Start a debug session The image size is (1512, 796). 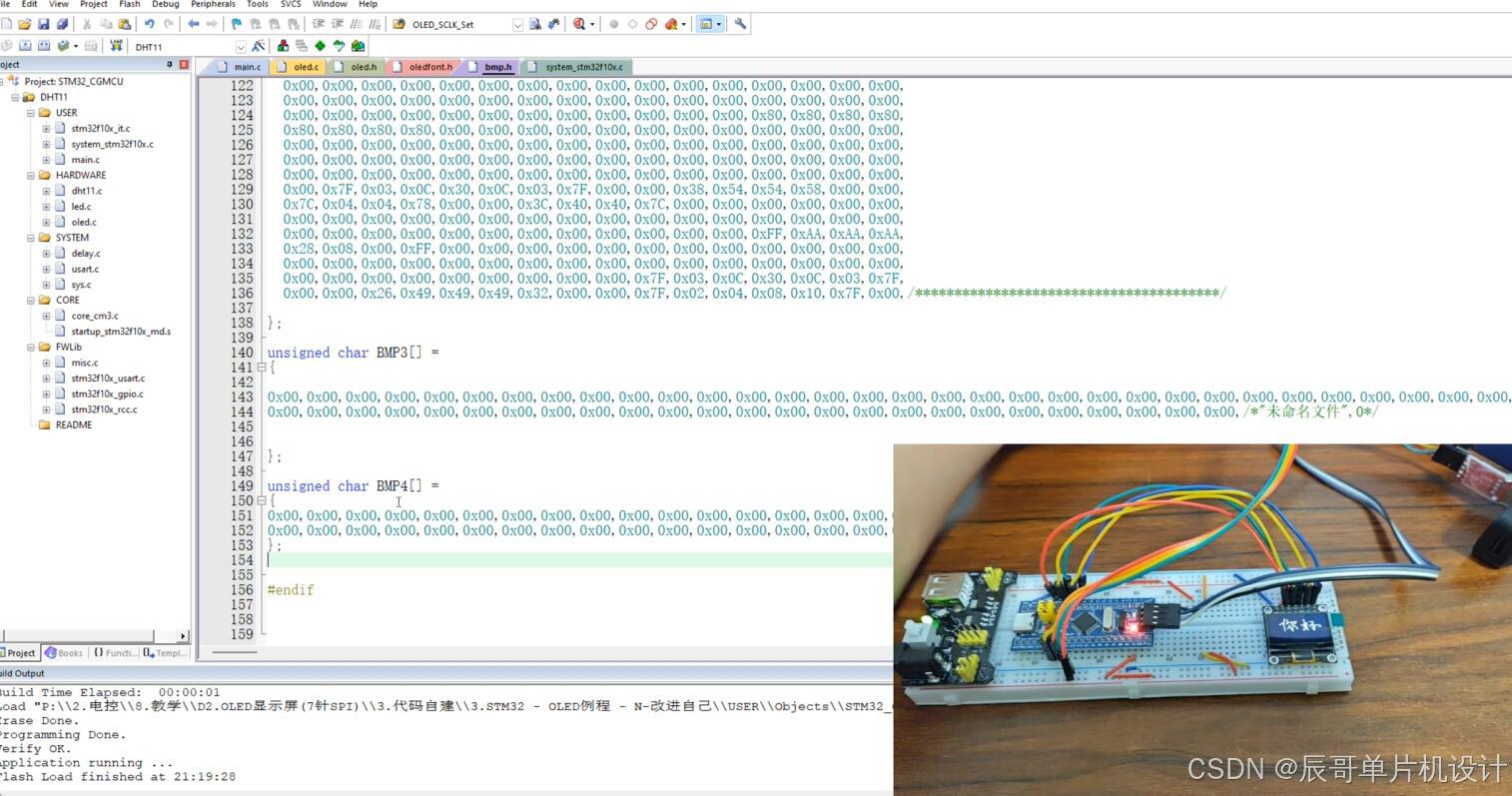pyautogui.click(x=579, y=24)
